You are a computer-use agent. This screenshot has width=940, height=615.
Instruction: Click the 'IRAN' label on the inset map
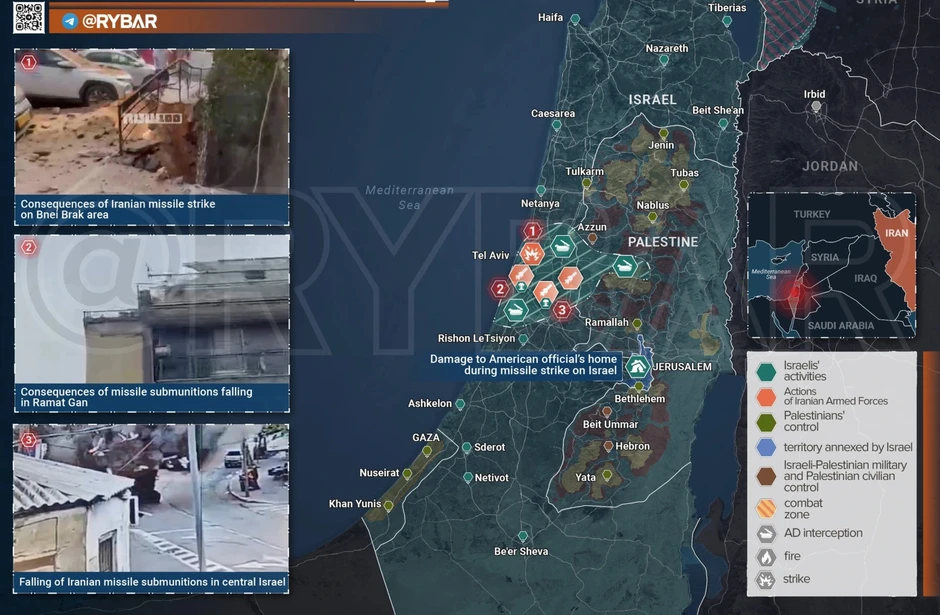[896, 233]
